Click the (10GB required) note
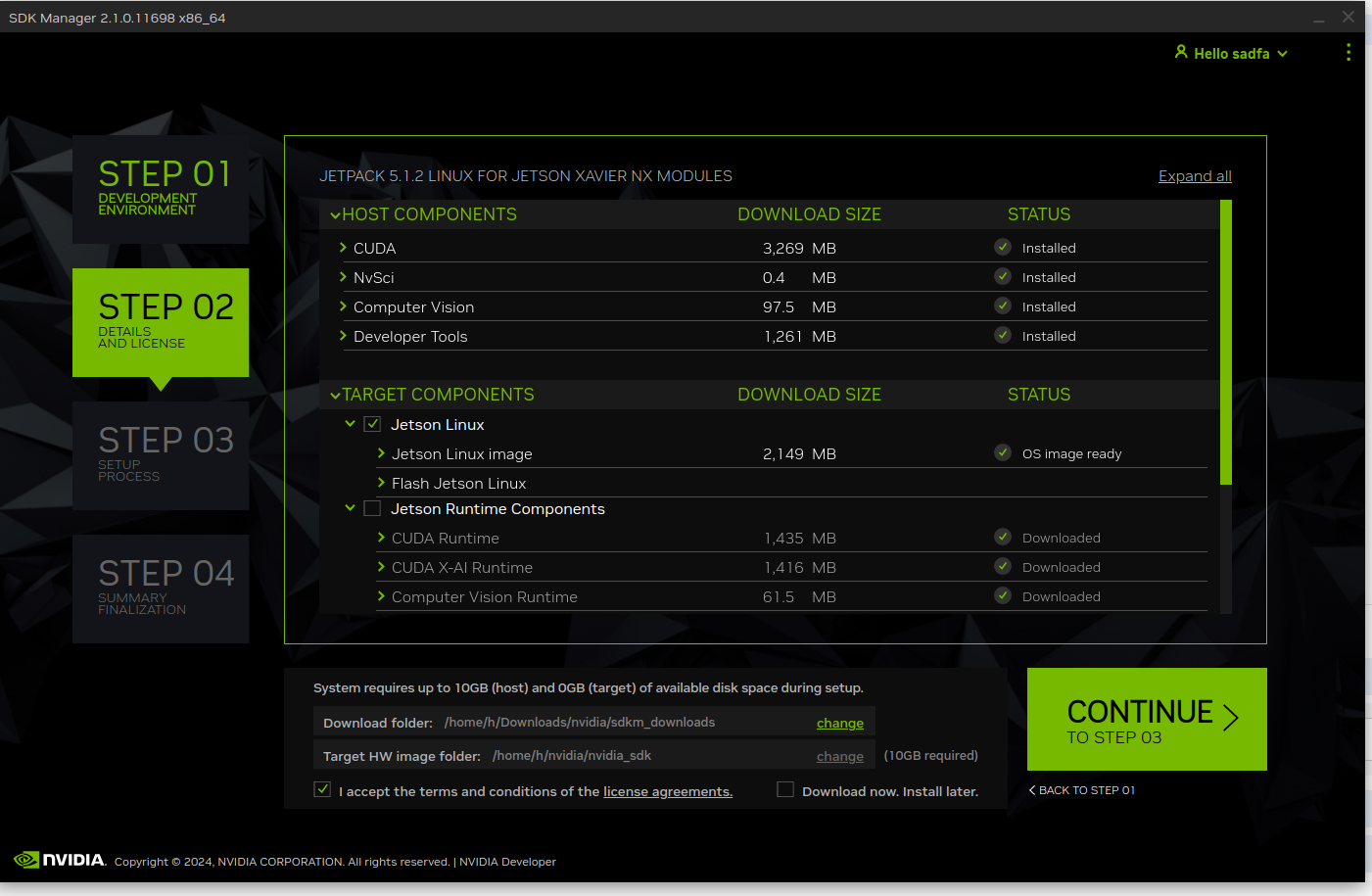This screenshot has height=896, width=1372. (x=930, y=755)
